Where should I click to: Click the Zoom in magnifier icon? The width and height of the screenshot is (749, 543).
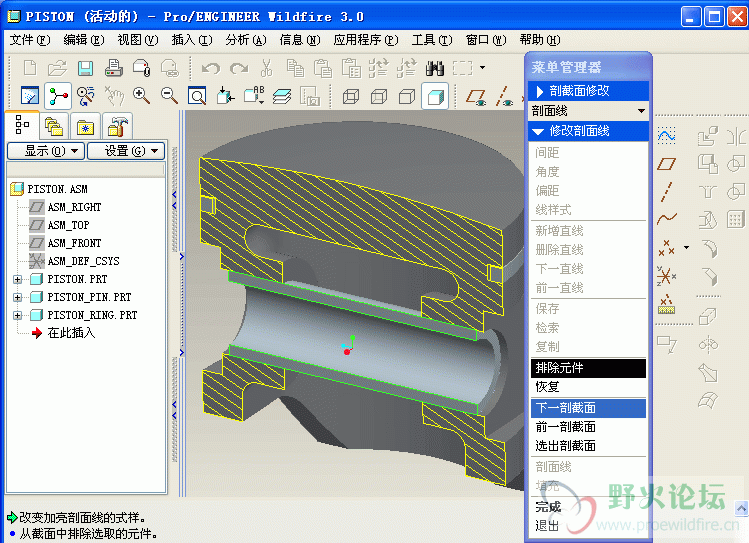coord(141,96)
